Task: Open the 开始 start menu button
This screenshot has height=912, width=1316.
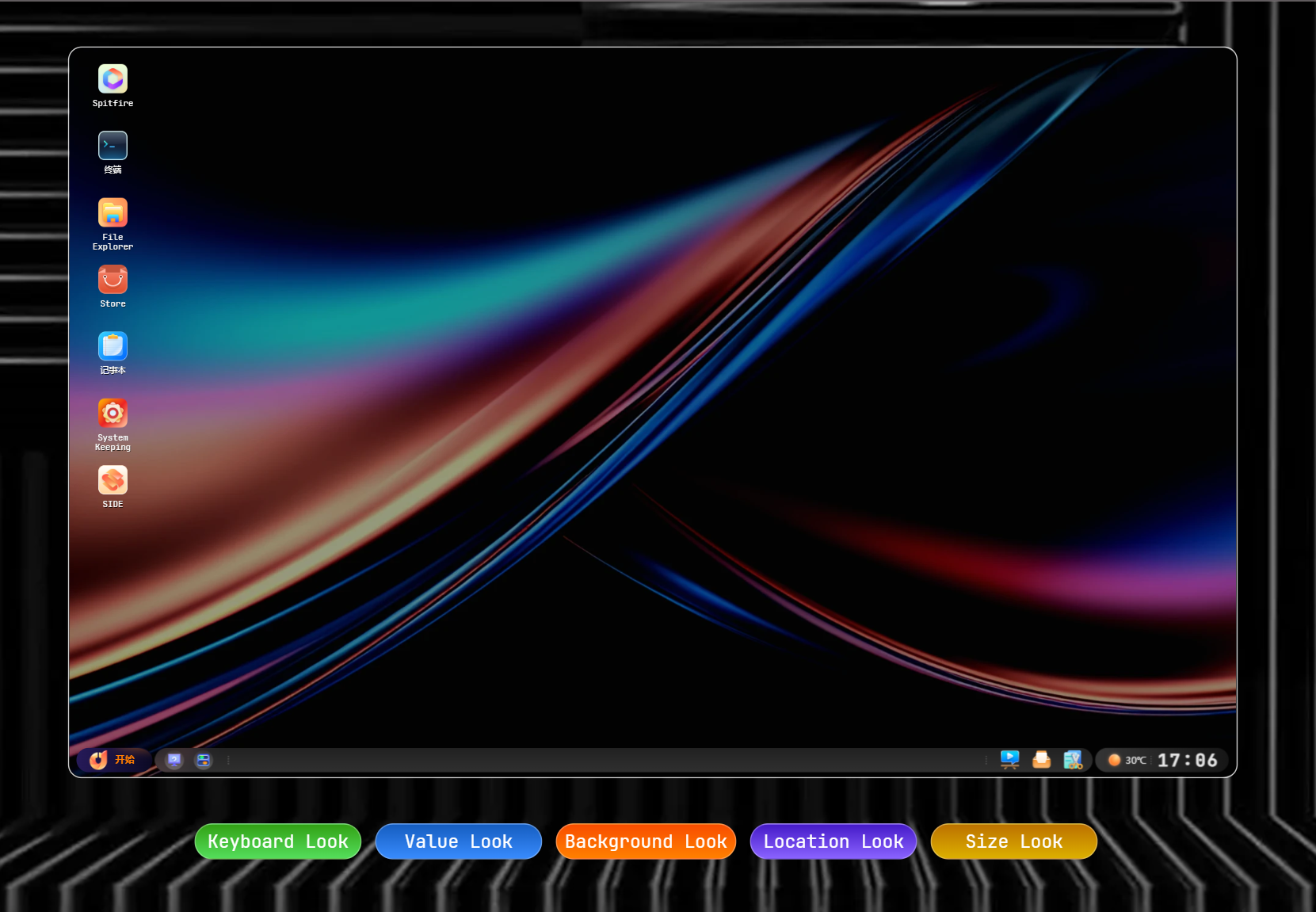Action: (x=113, y=760)
